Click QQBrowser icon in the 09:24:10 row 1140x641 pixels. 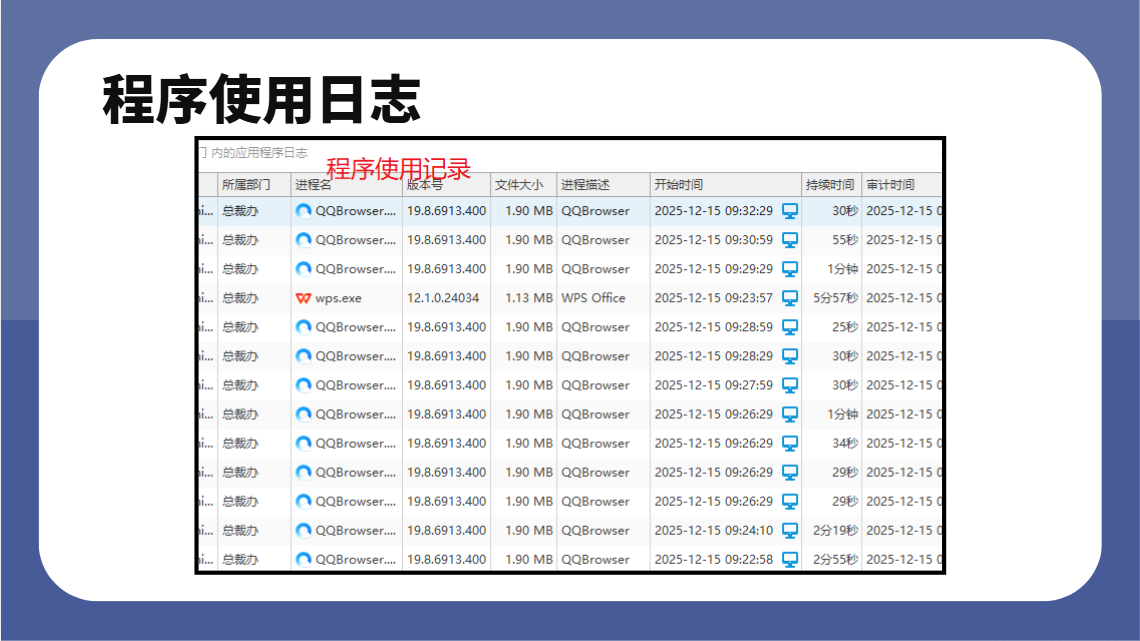coord(303,531)
